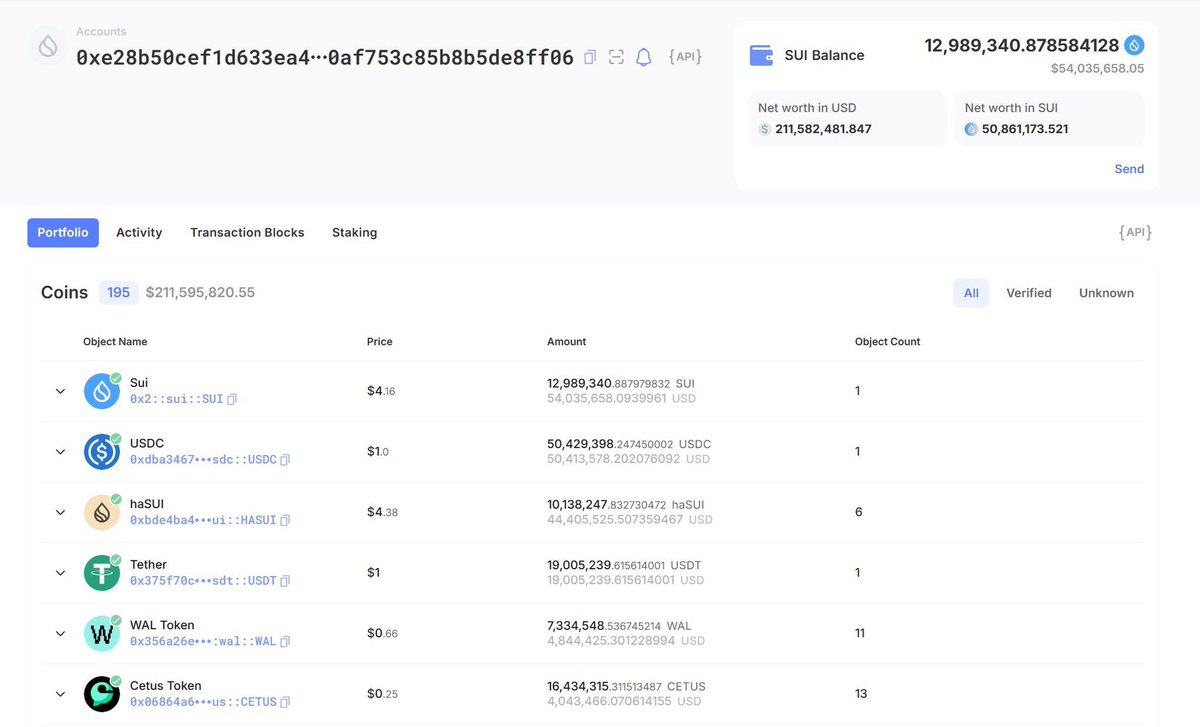Expand the WAL Token row
Viewport: 1200px width, 727px height.
[61, 633]
